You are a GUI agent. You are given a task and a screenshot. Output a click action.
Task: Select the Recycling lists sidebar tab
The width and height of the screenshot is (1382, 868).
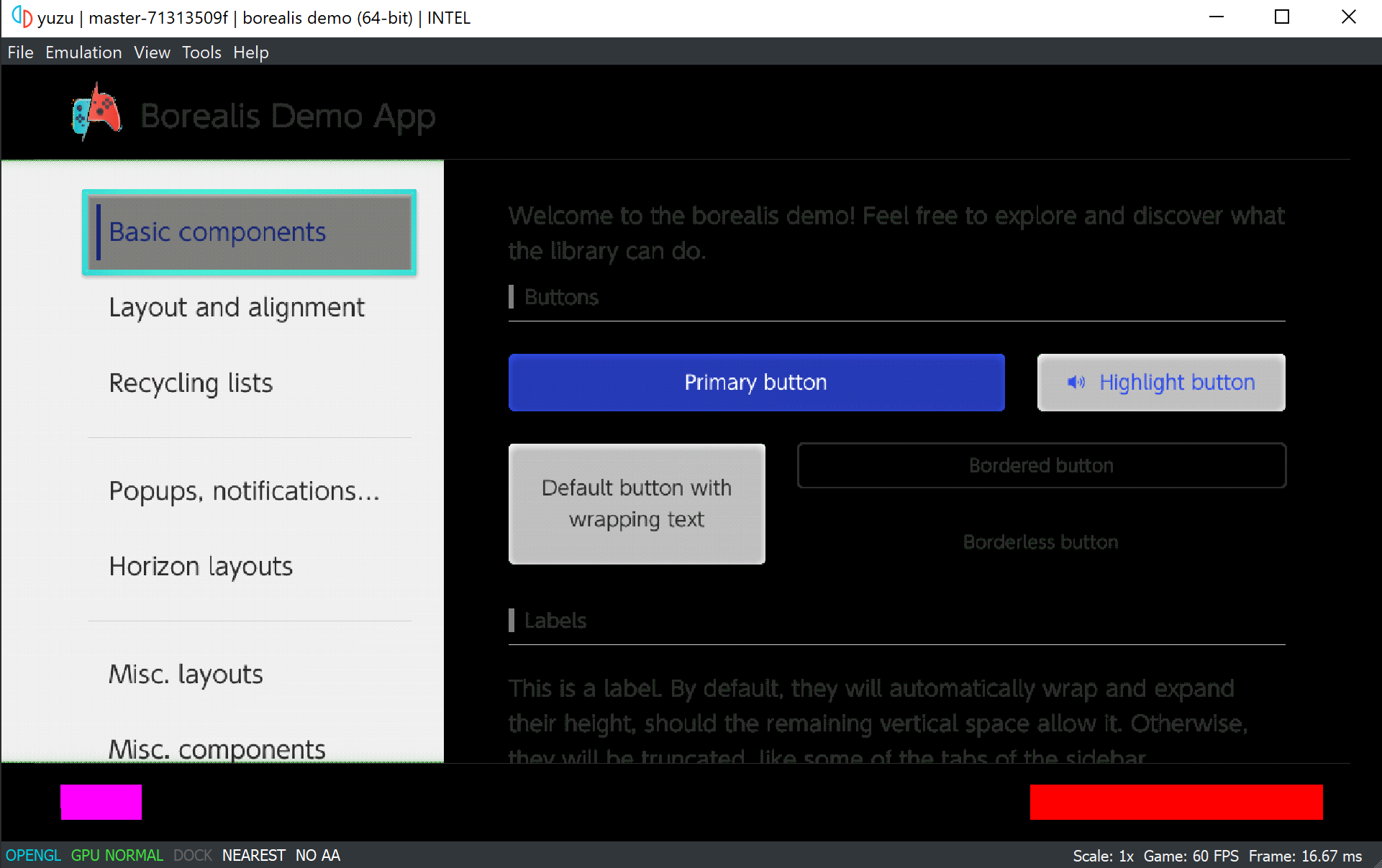[191, 383]
